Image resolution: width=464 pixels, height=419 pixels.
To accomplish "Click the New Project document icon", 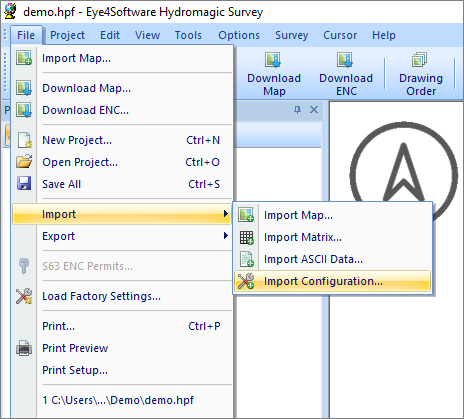I will pos(24,140).
